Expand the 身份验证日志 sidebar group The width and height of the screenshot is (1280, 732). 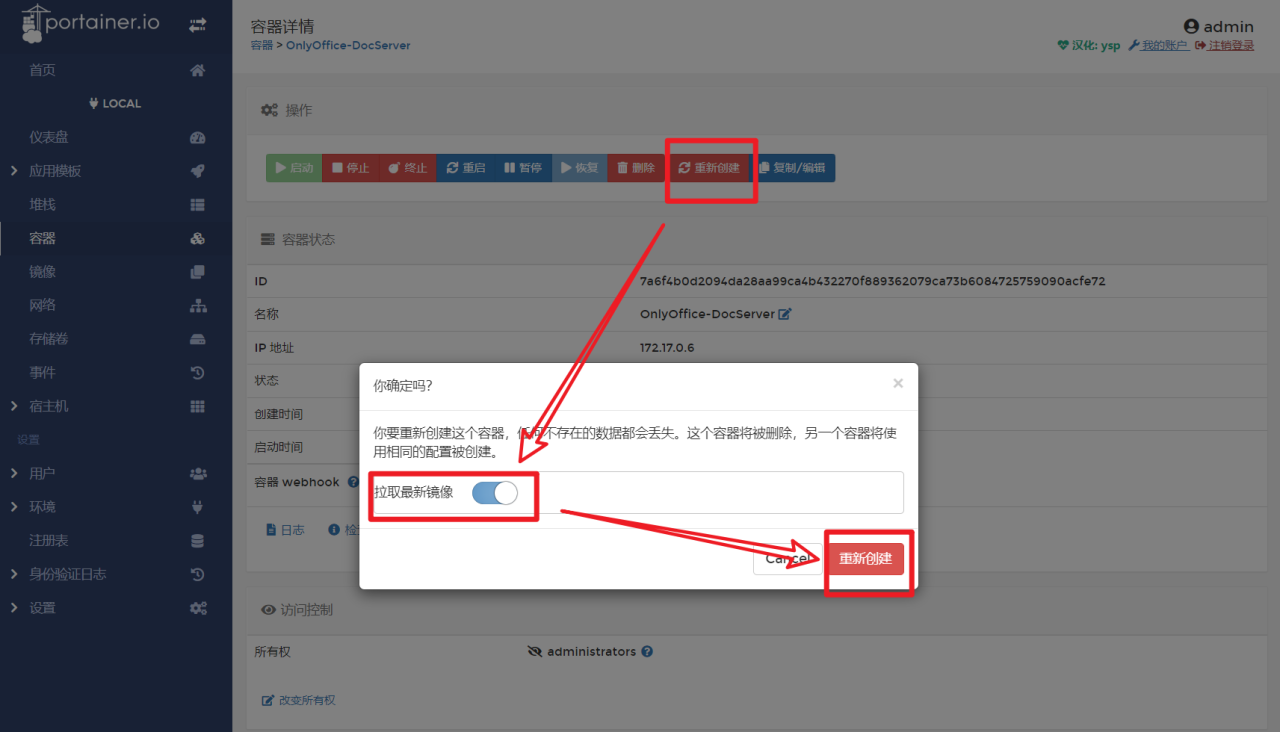pyautogui.click(x=14, y=574)
